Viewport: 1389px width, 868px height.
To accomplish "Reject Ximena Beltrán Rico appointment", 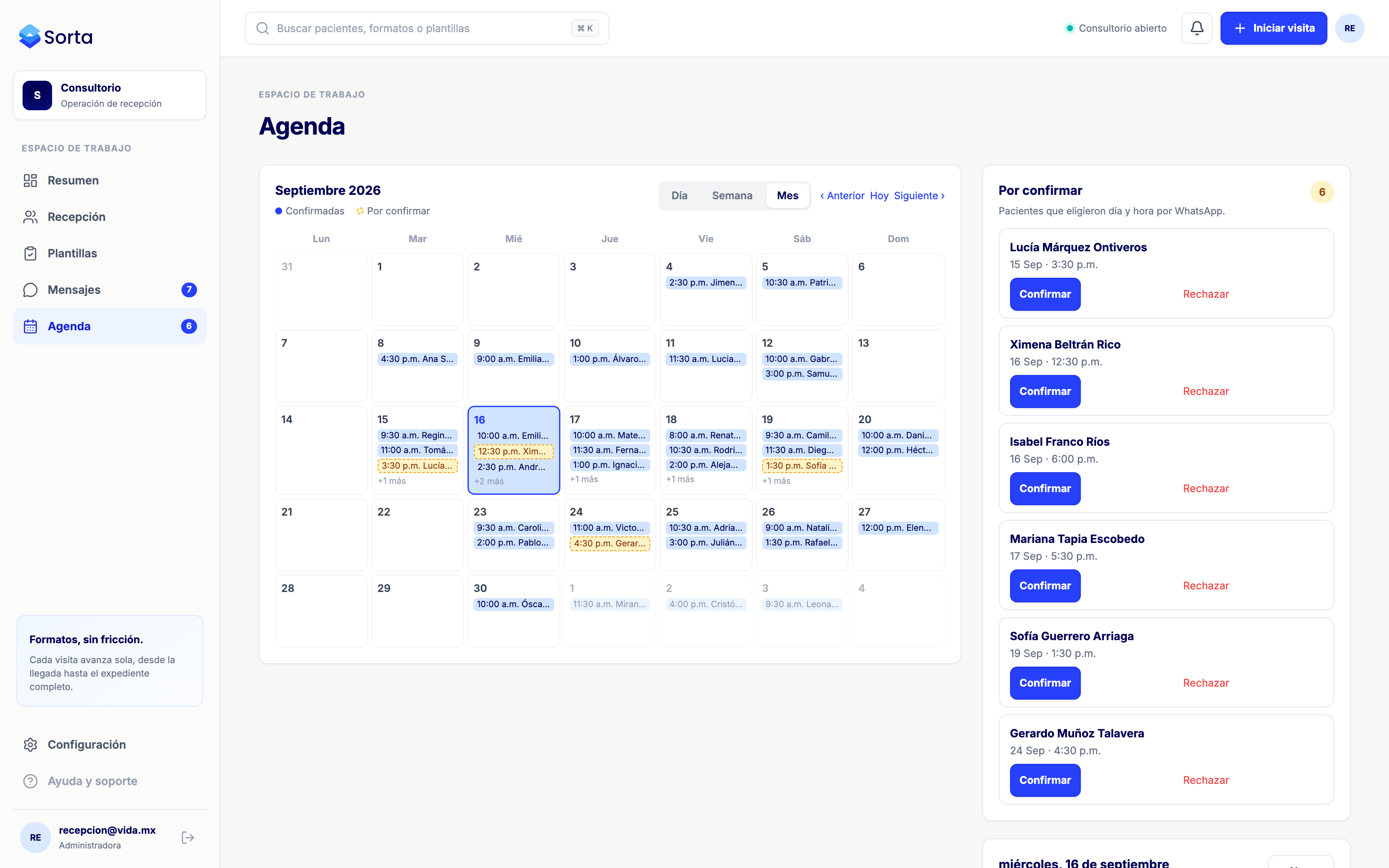I will click(x=1205, y=391).
